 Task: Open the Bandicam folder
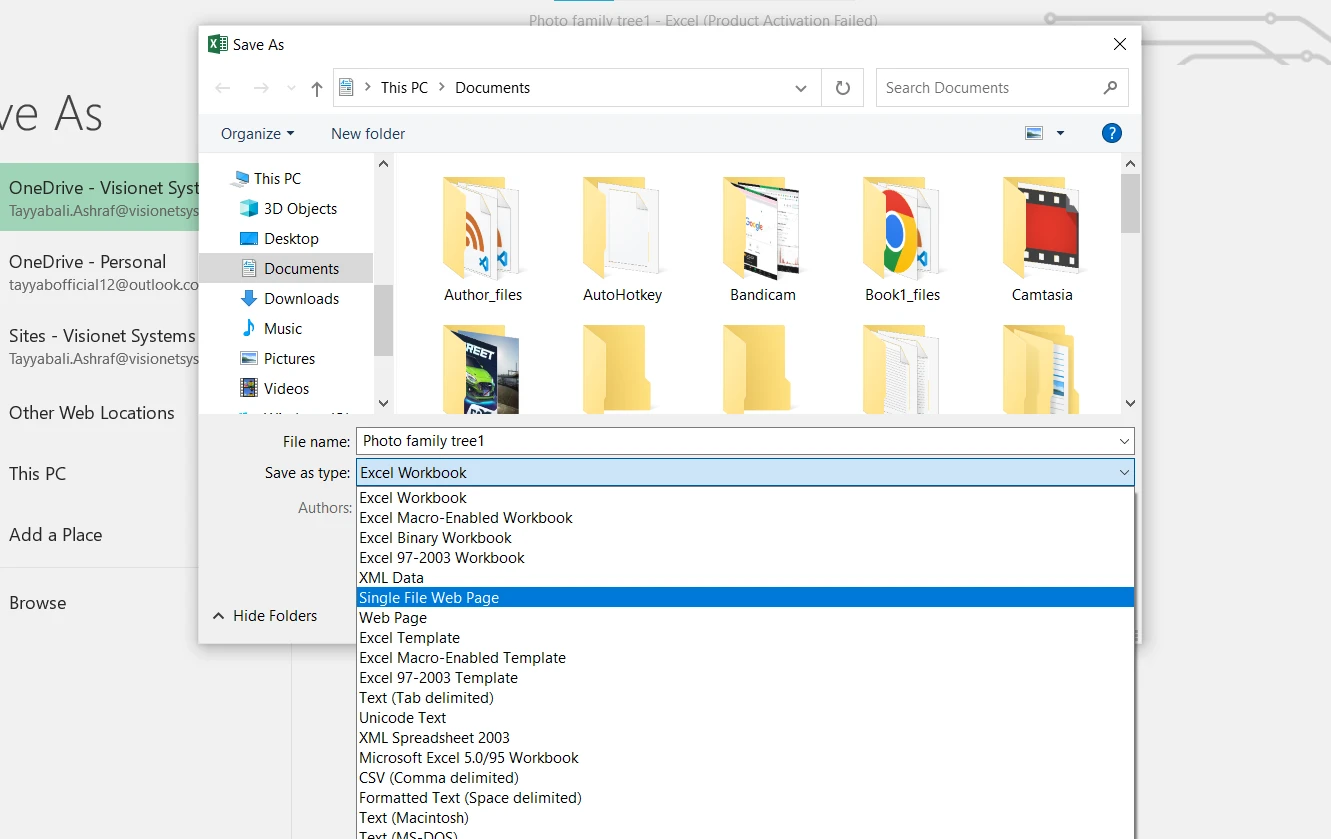762,240
